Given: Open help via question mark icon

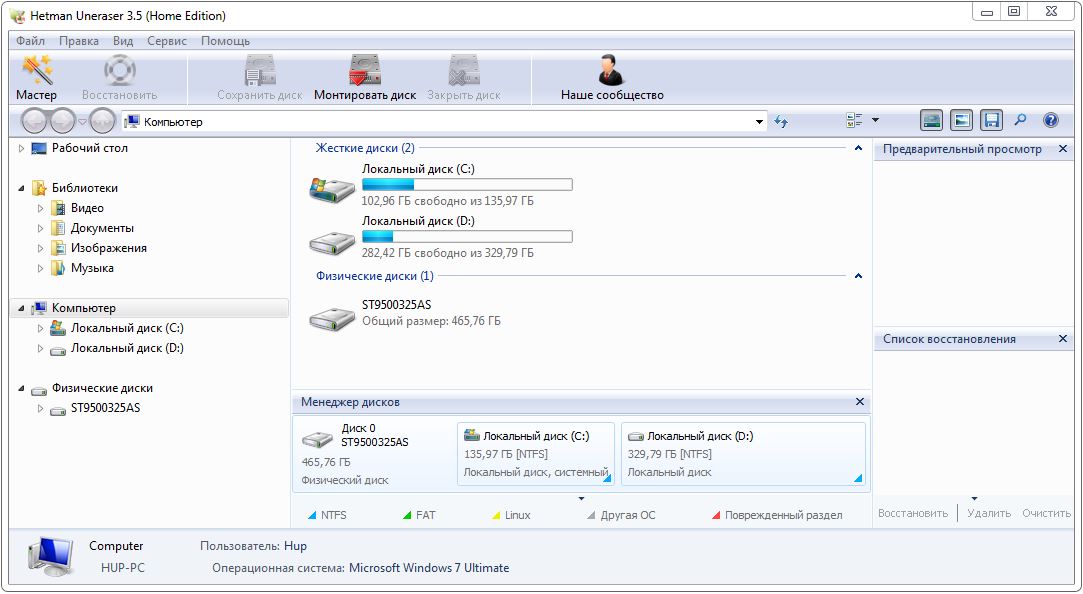Looking at the screenshot, I should pos(1051,121).
